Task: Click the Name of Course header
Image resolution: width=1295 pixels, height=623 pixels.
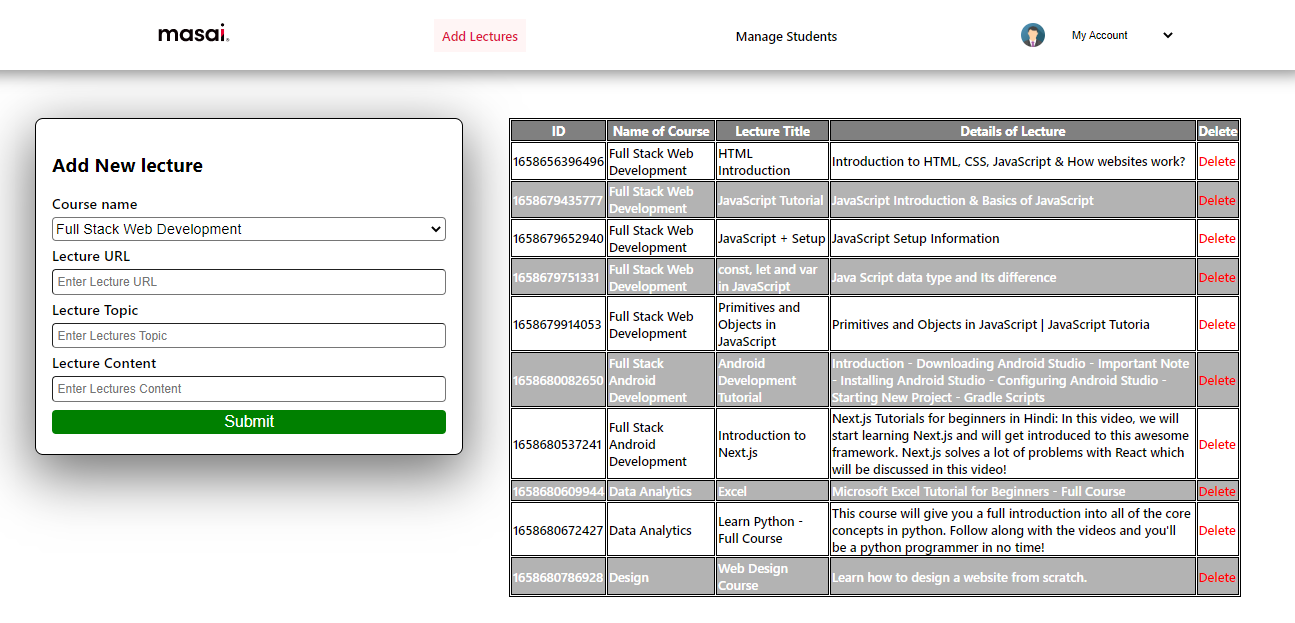Action: point(661,131)
